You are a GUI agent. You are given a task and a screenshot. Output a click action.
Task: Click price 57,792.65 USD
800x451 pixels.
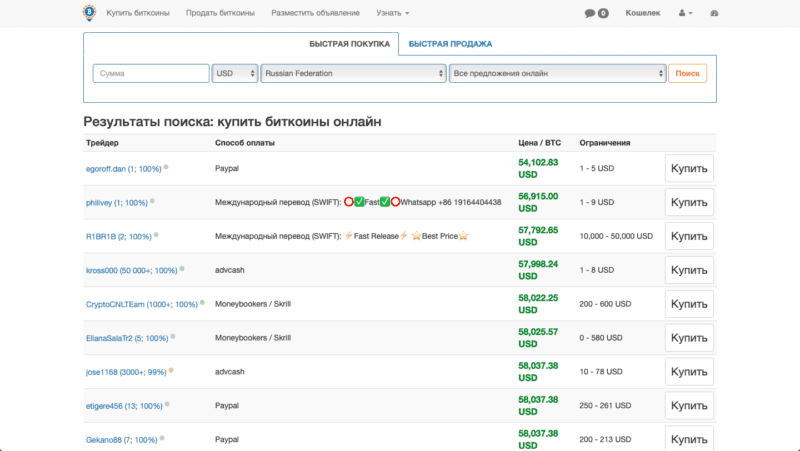538,236
